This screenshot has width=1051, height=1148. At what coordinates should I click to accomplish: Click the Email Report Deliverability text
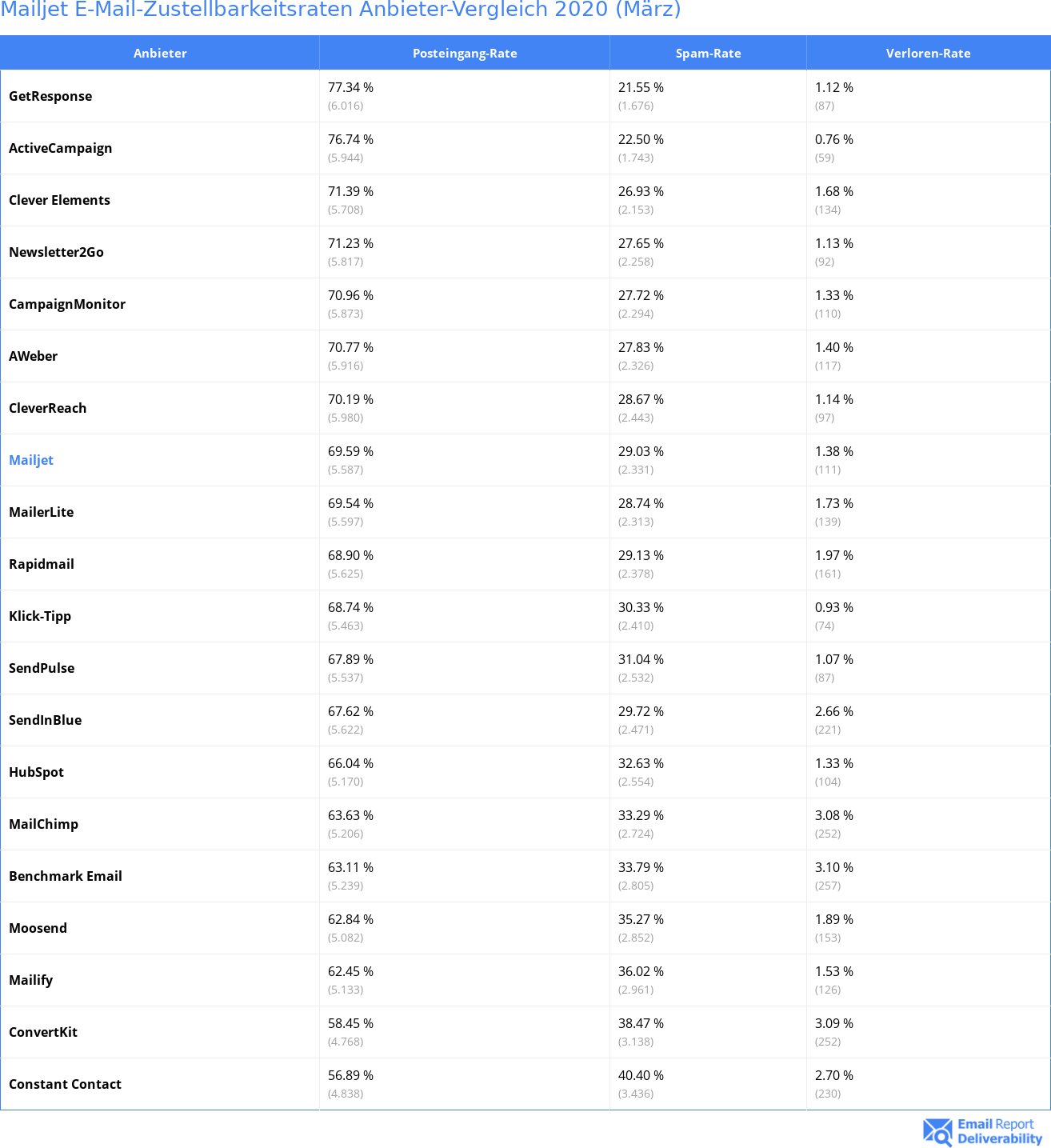[x=1000, y=1131]
